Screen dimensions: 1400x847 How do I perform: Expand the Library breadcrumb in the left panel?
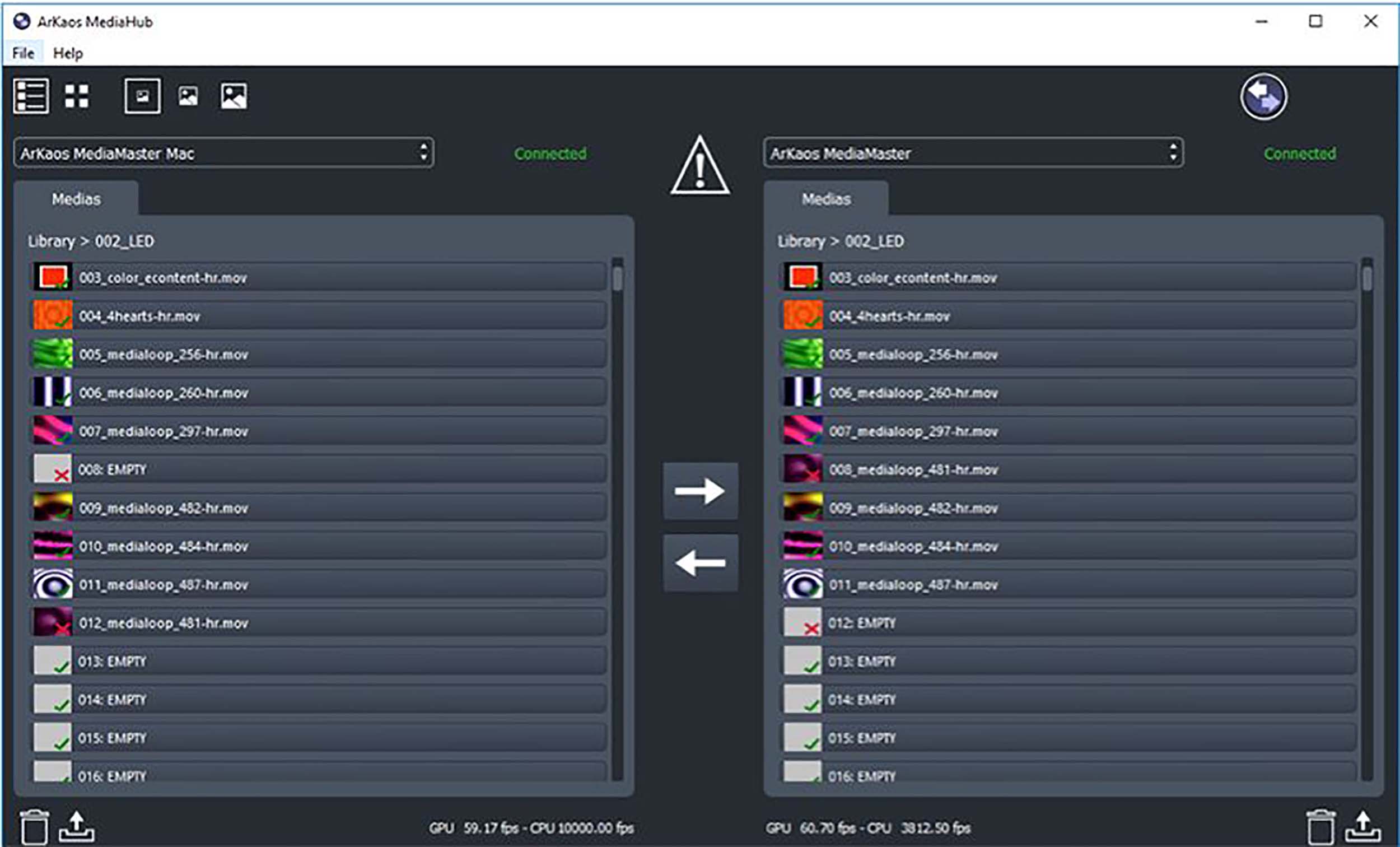[x=52, y=241]
